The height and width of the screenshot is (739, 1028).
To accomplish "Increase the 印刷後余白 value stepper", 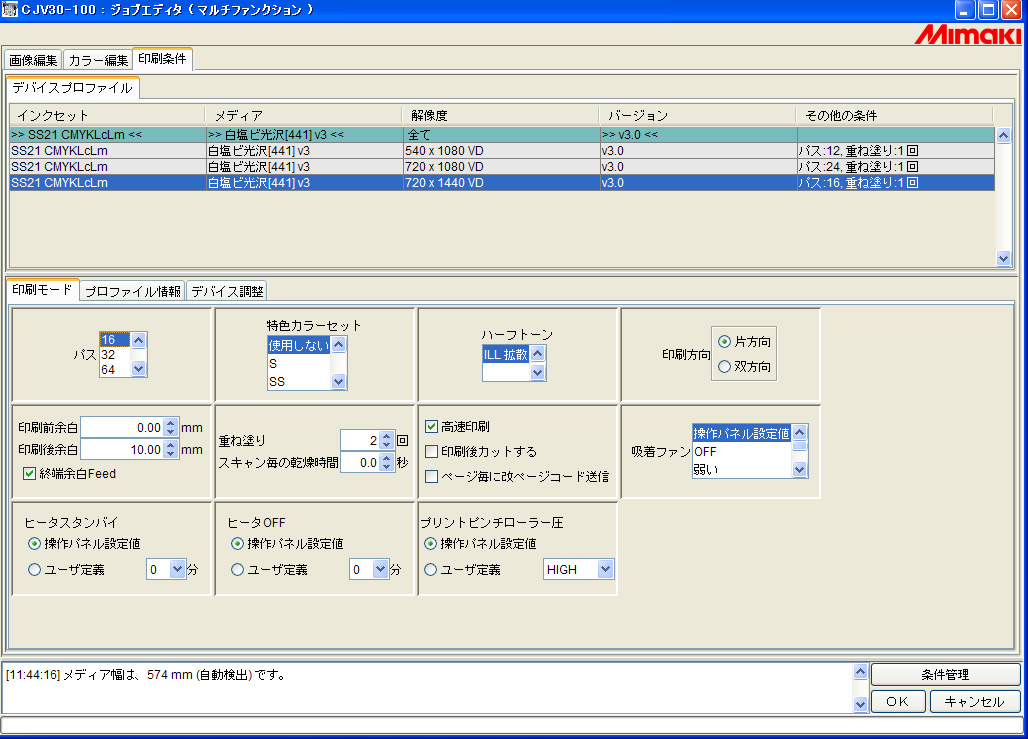I will [x=170, y=445].
